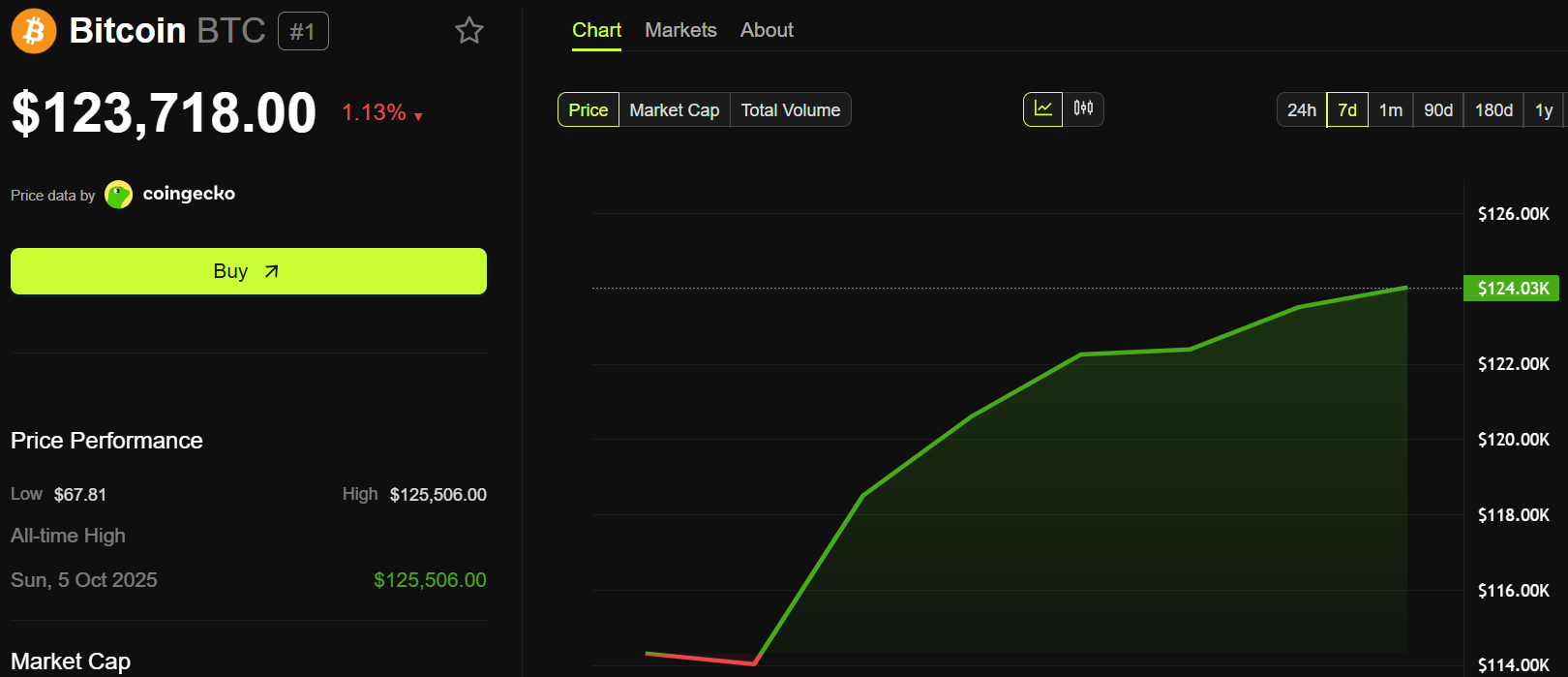Click the Price Performance heading

click(106, 441)
